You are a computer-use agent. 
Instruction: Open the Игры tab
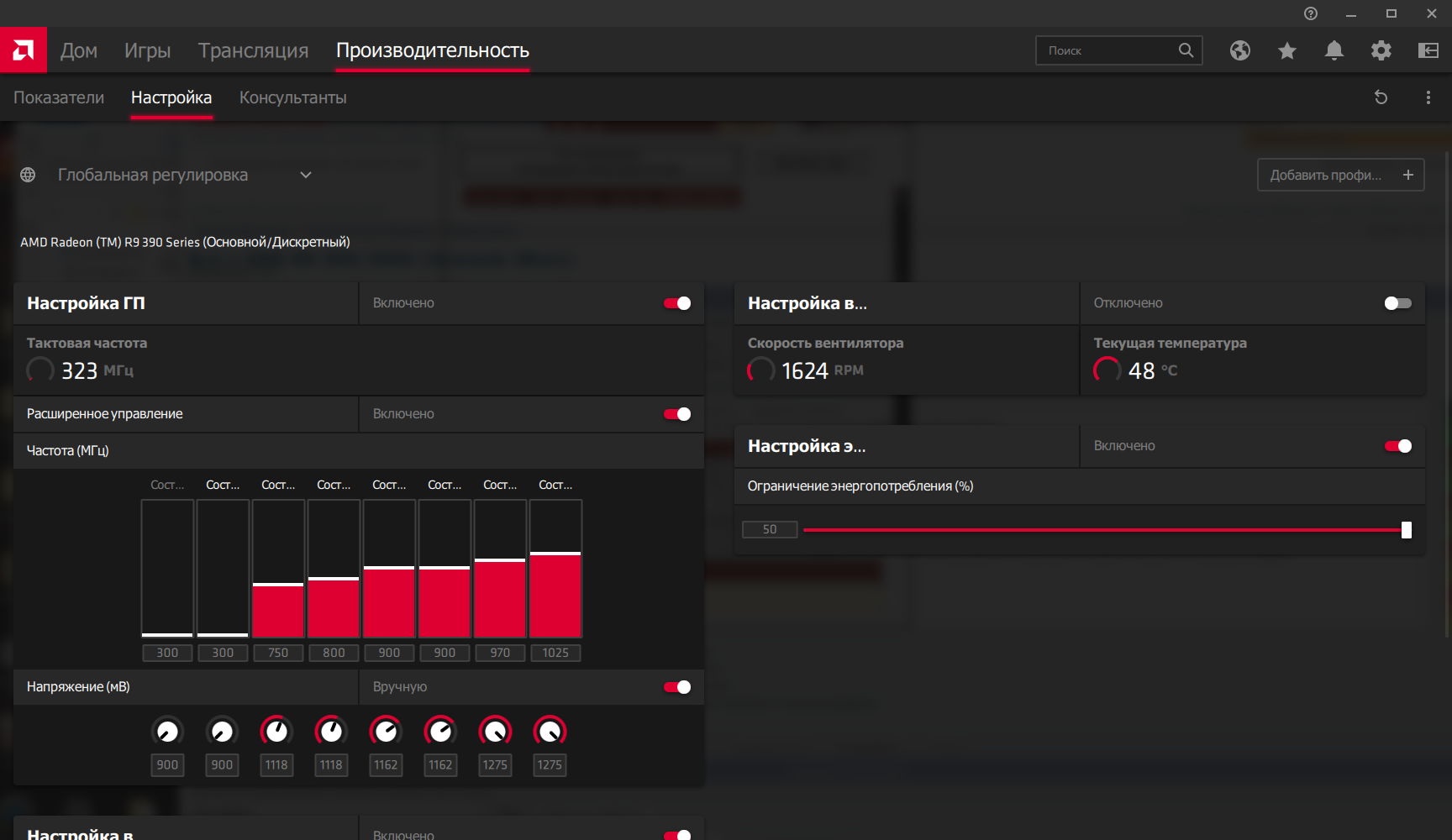[x=148, y=50]
